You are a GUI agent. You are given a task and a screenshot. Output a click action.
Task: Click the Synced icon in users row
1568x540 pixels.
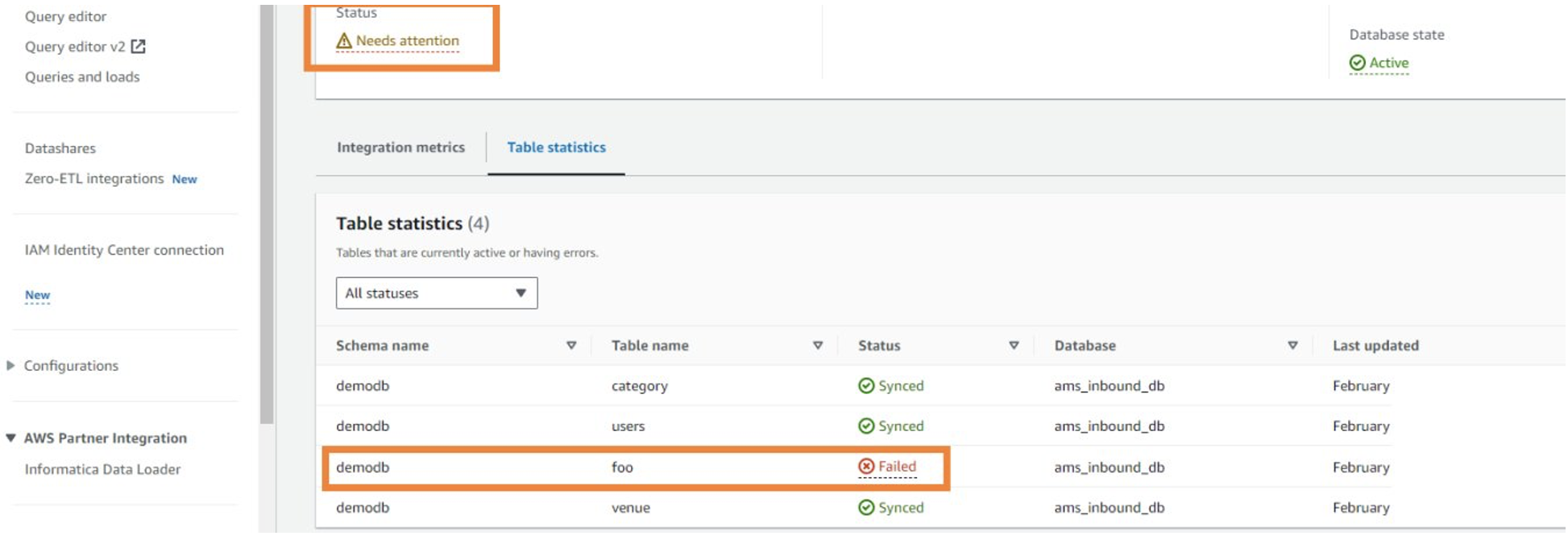(866, 426)
